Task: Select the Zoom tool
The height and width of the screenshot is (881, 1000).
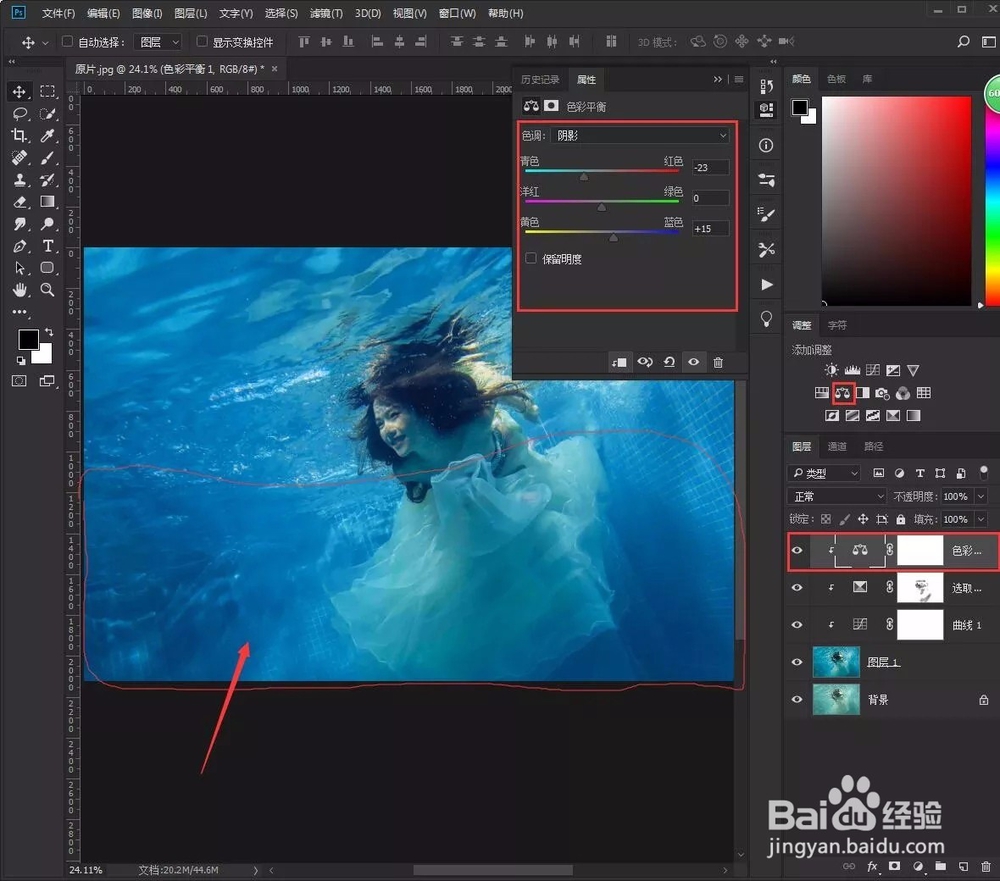Action: pyautogui.click(x=47, y=290)
